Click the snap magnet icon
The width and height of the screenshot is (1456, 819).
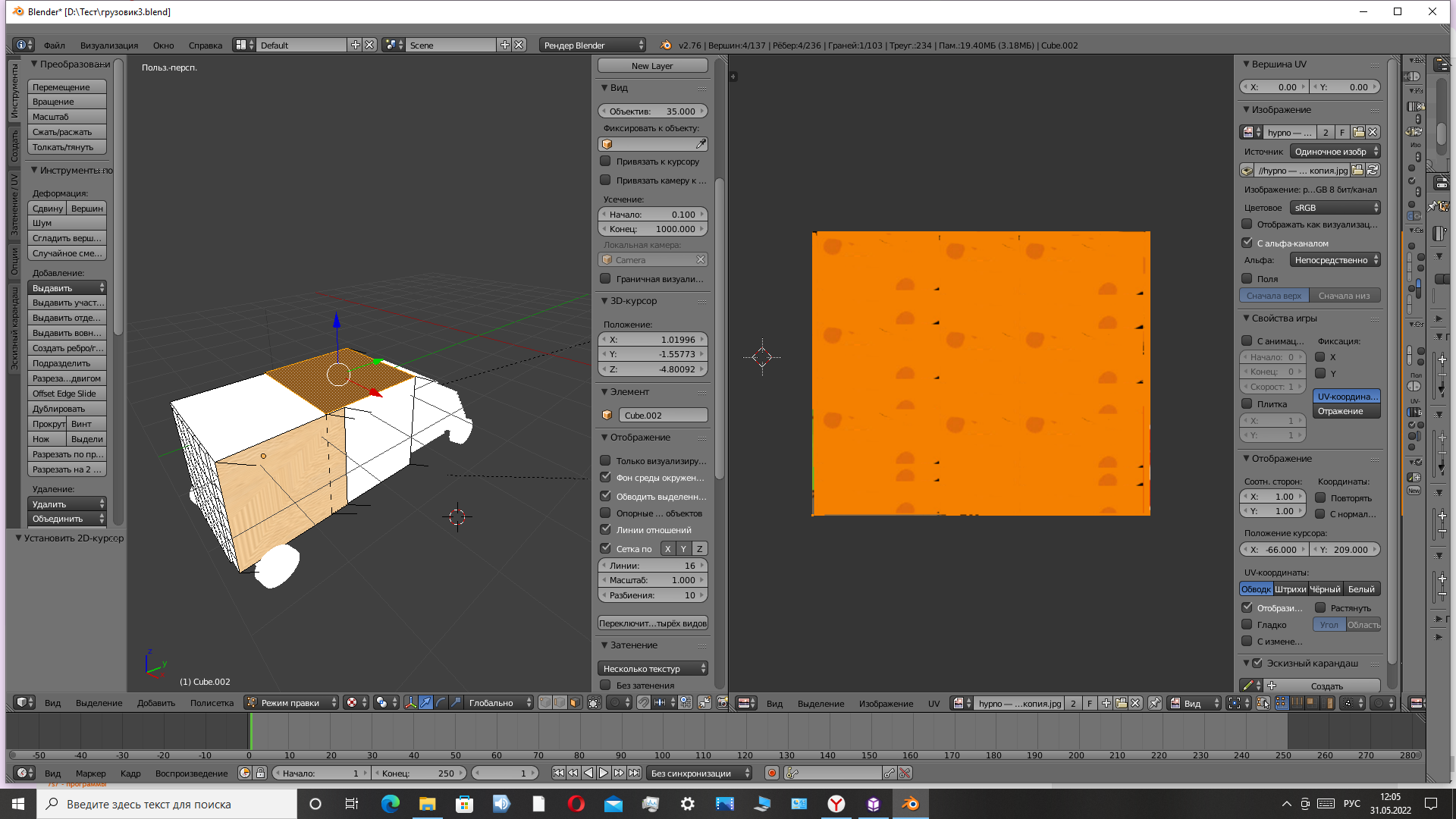click(x=644, y=703)
